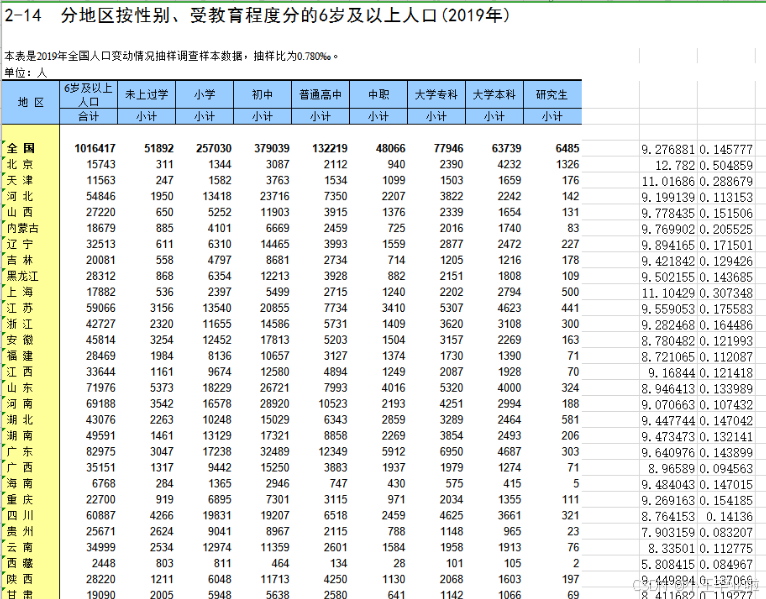Select the 大学本科 column header

[494, 95]
